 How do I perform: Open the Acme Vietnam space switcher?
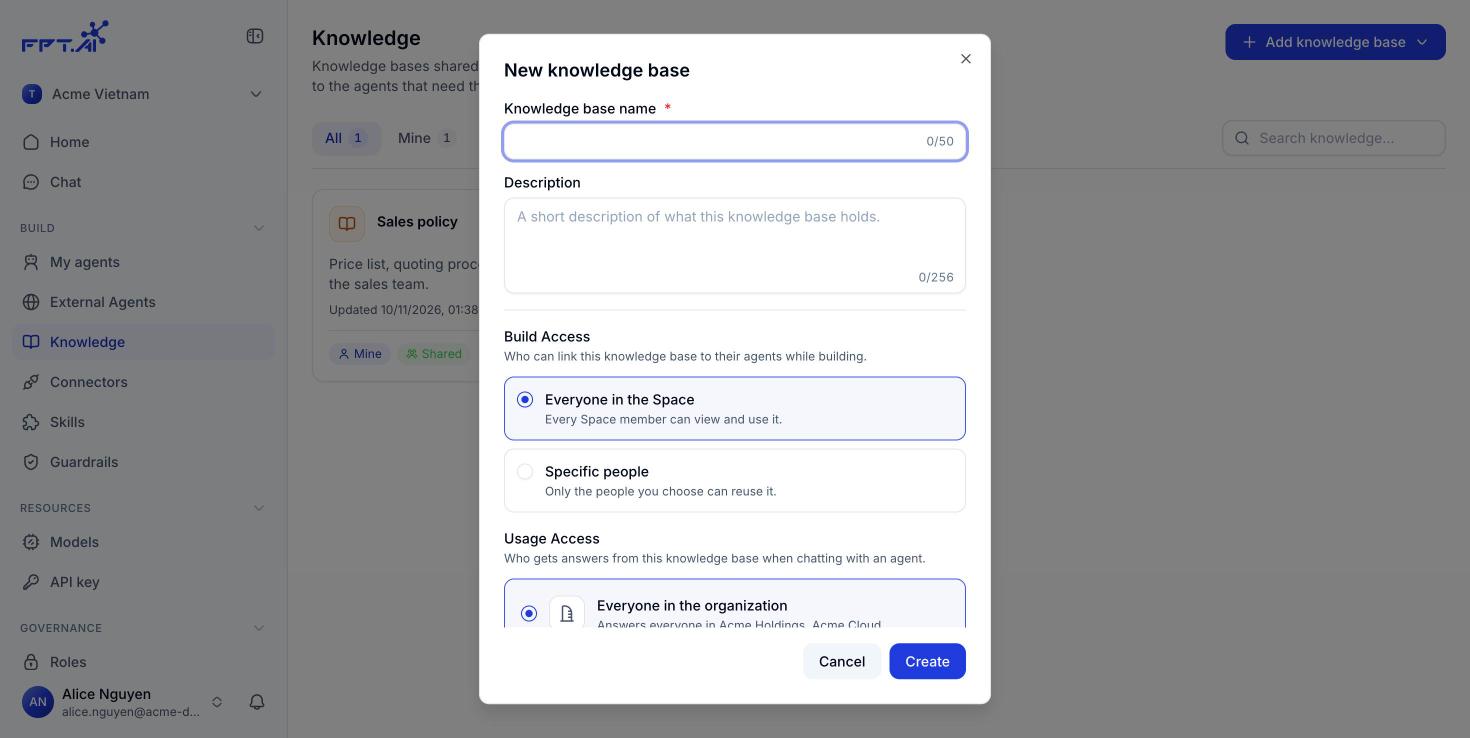tap(143, 94)
